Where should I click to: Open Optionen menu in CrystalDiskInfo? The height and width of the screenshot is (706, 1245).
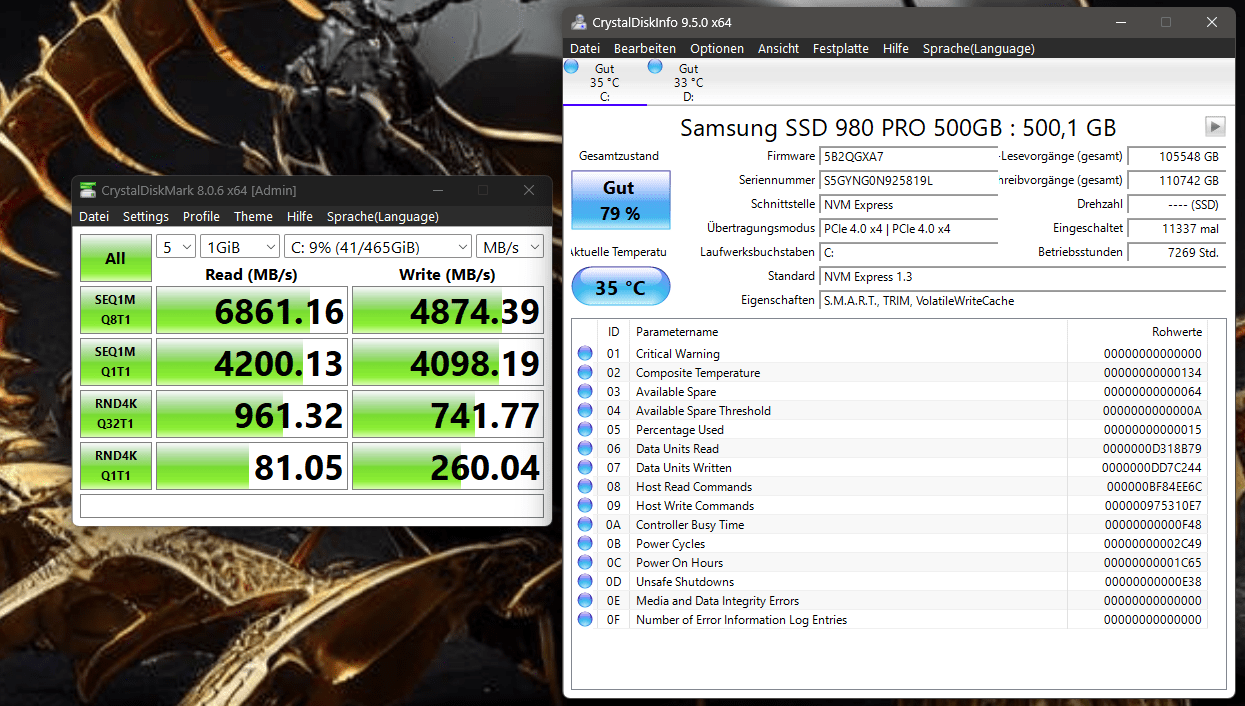tap(717, 48)
